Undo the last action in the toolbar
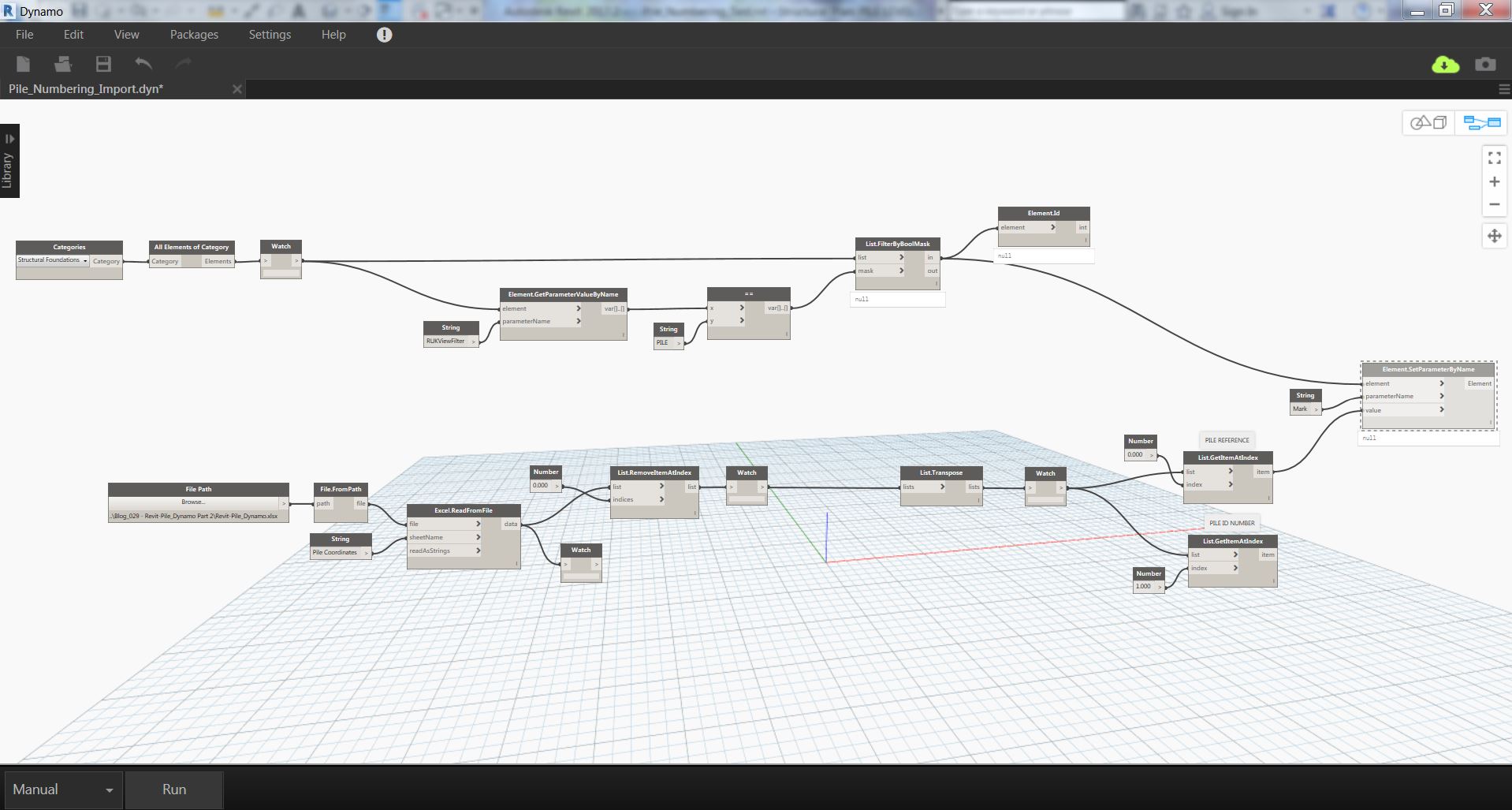This screenshot has width=1512, height=810. coord(143,64)
